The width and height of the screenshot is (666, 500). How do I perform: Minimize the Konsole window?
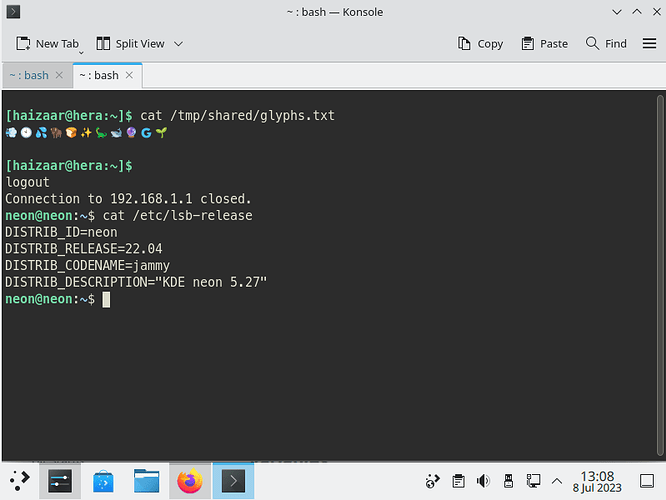[x=617, y=12]
